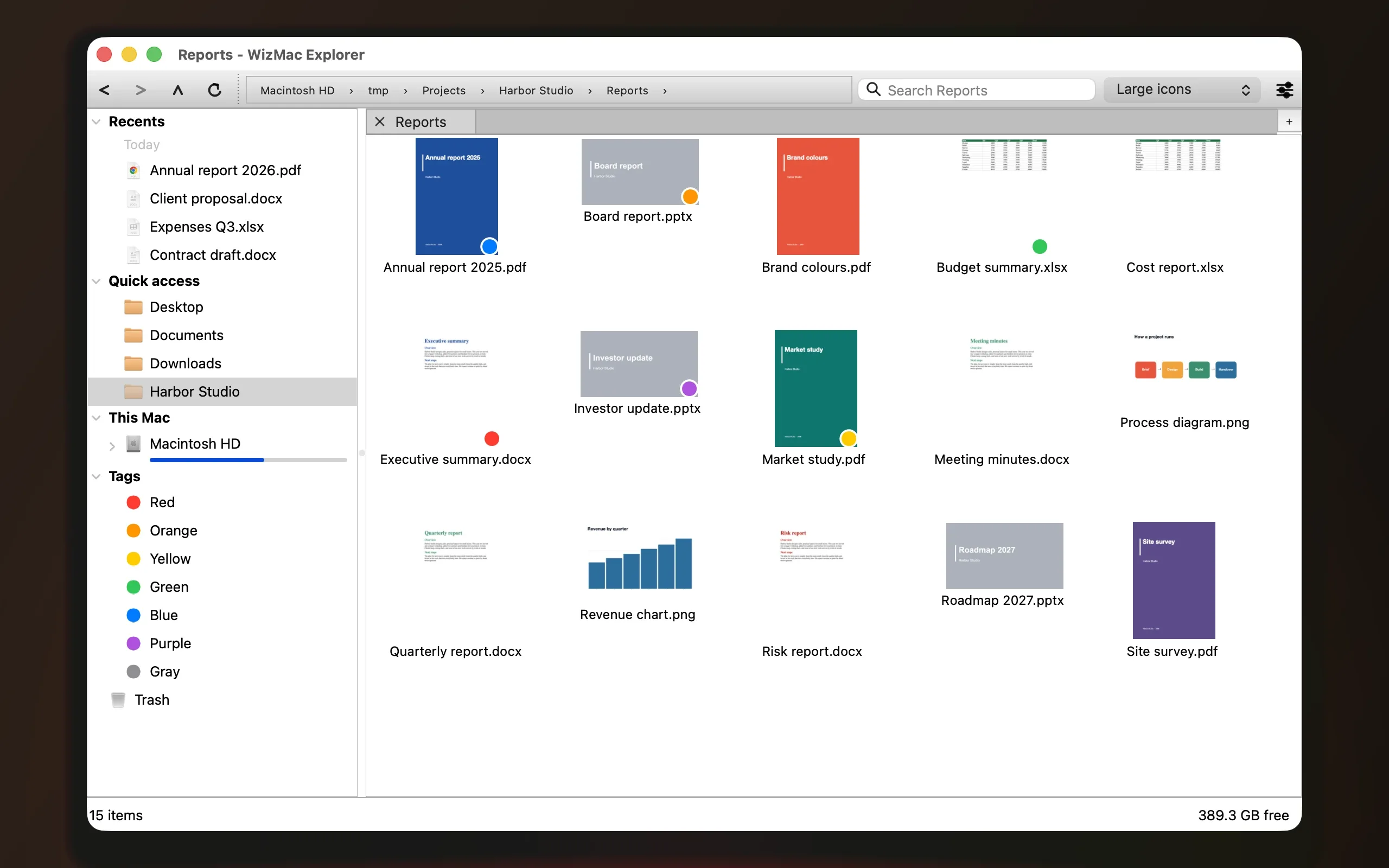Image resolution: width=1389 pixels, height=868 pixels.
Task: Click the Search Reports field
Action: point(976,90)
